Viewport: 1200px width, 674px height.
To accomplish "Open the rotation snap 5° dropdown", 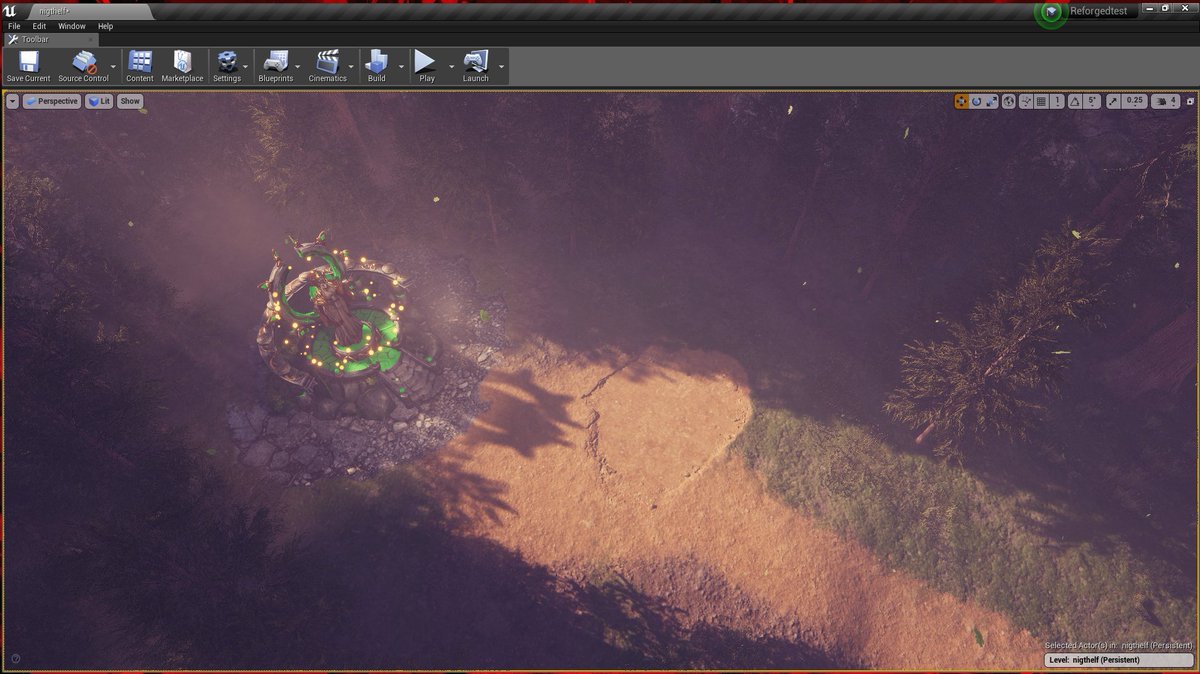I will [1092, 101].
